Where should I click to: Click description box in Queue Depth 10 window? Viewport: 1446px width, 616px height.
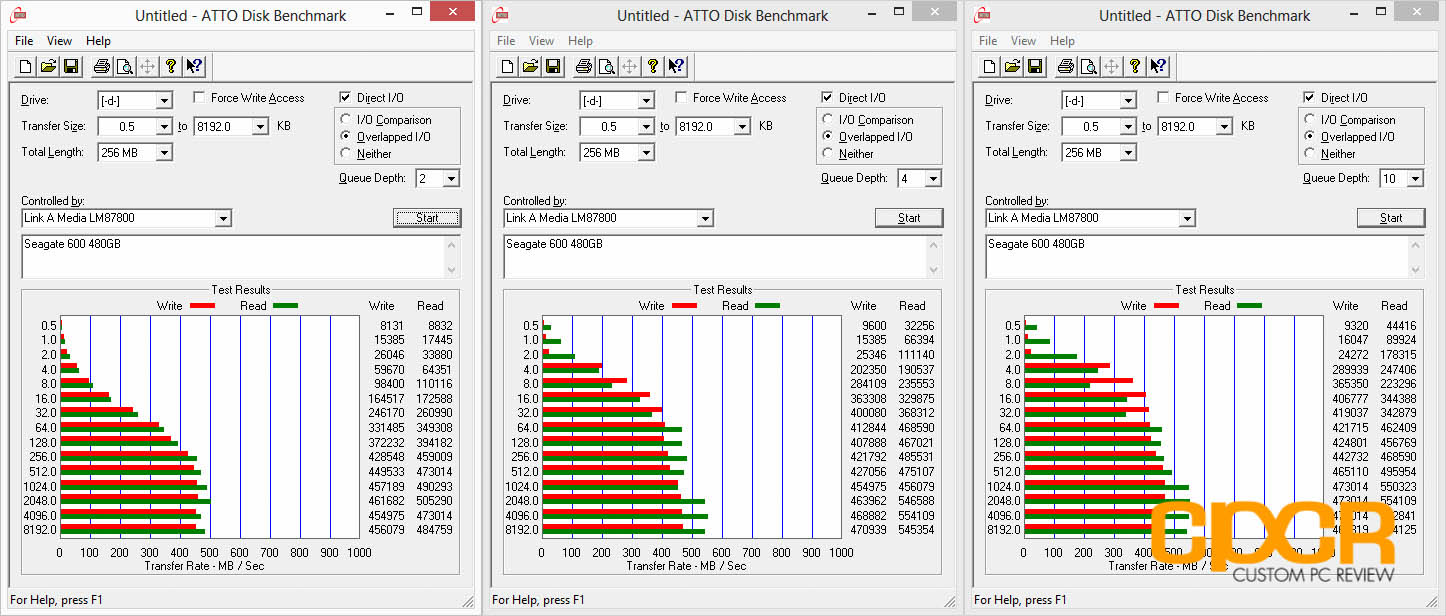[x=1205, y=257]
